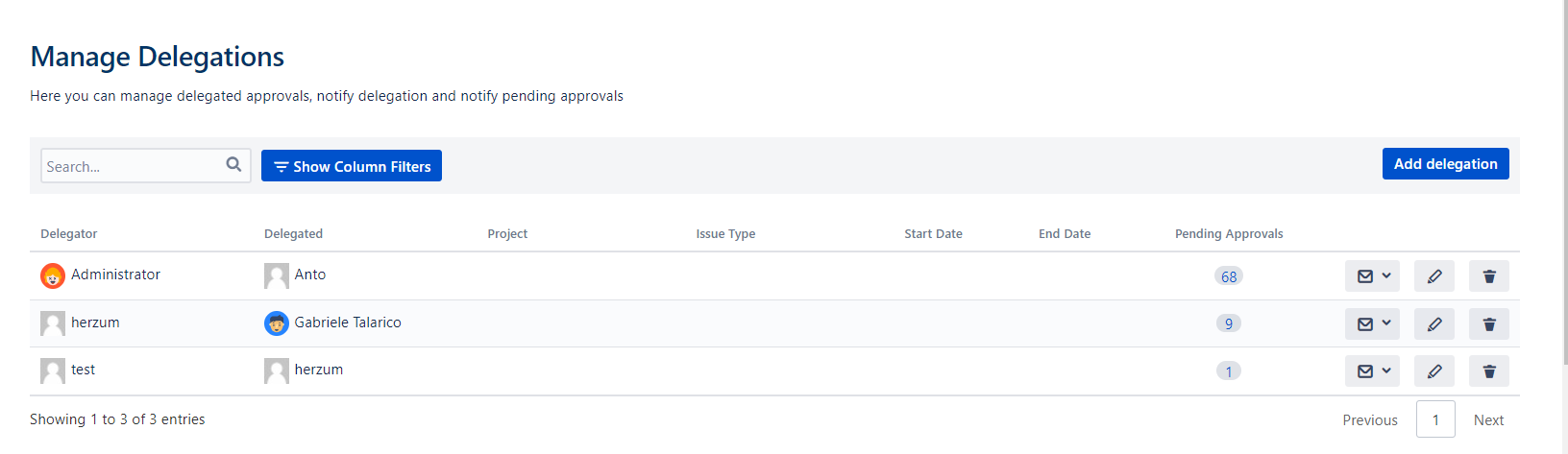
Task: Open the 68 pending approvals badge
Action: (x=1229, y=276)
